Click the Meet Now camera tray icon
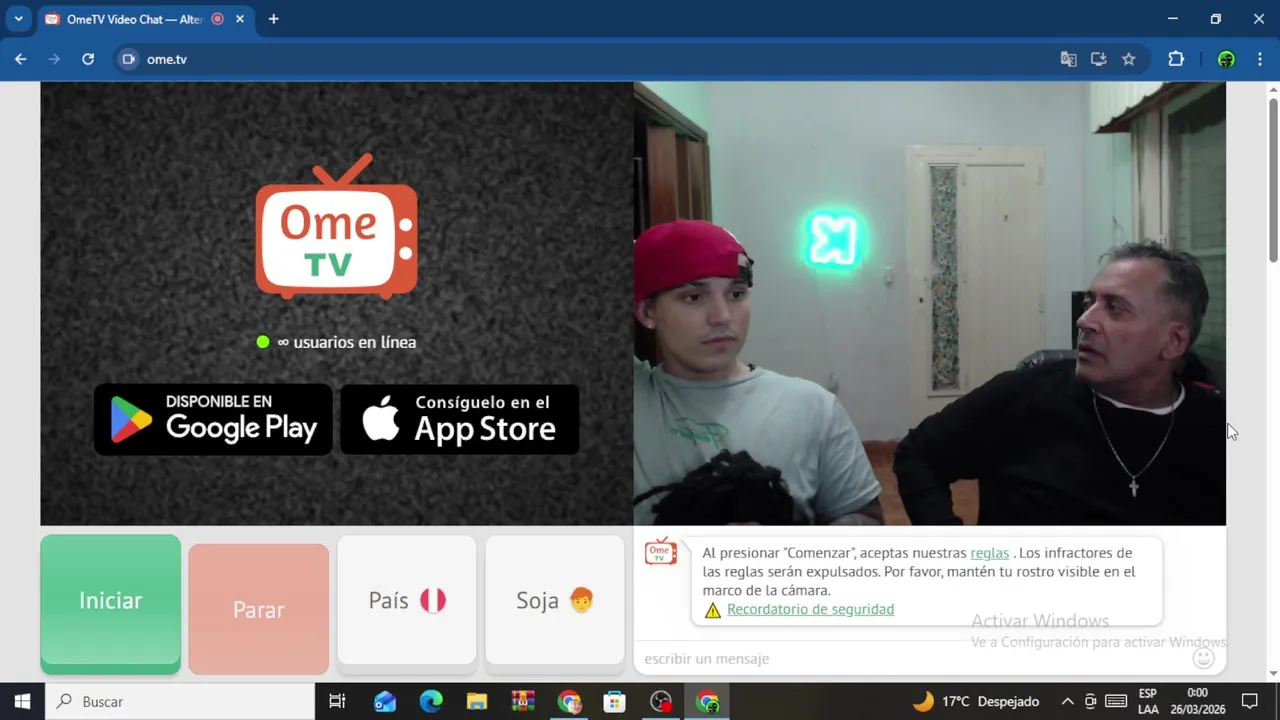 point(1091,701)
